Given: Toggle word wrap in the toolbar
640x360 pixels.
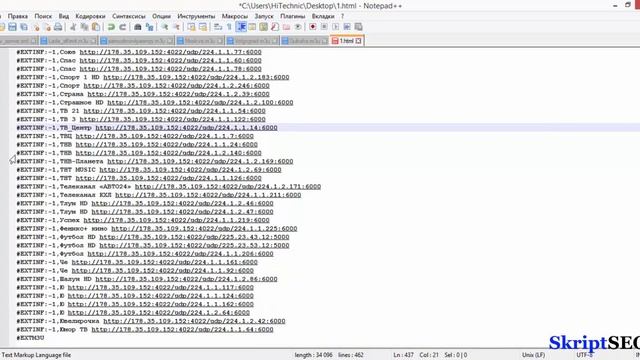Looking at the screenshot, I should [218, 27].
